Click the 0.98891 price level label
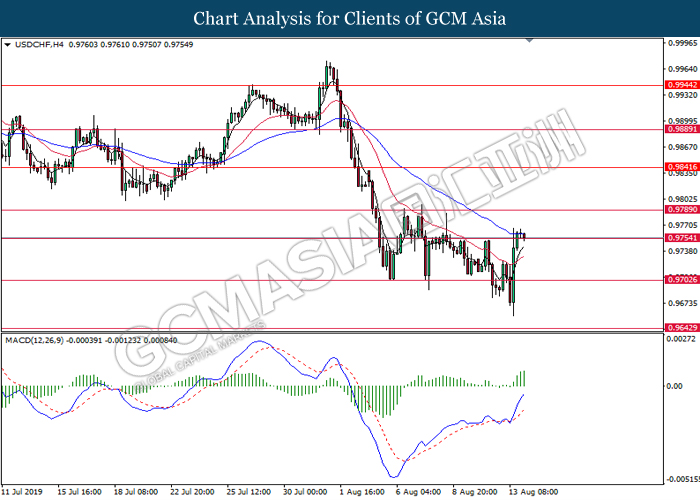 (x=682, y=129)
